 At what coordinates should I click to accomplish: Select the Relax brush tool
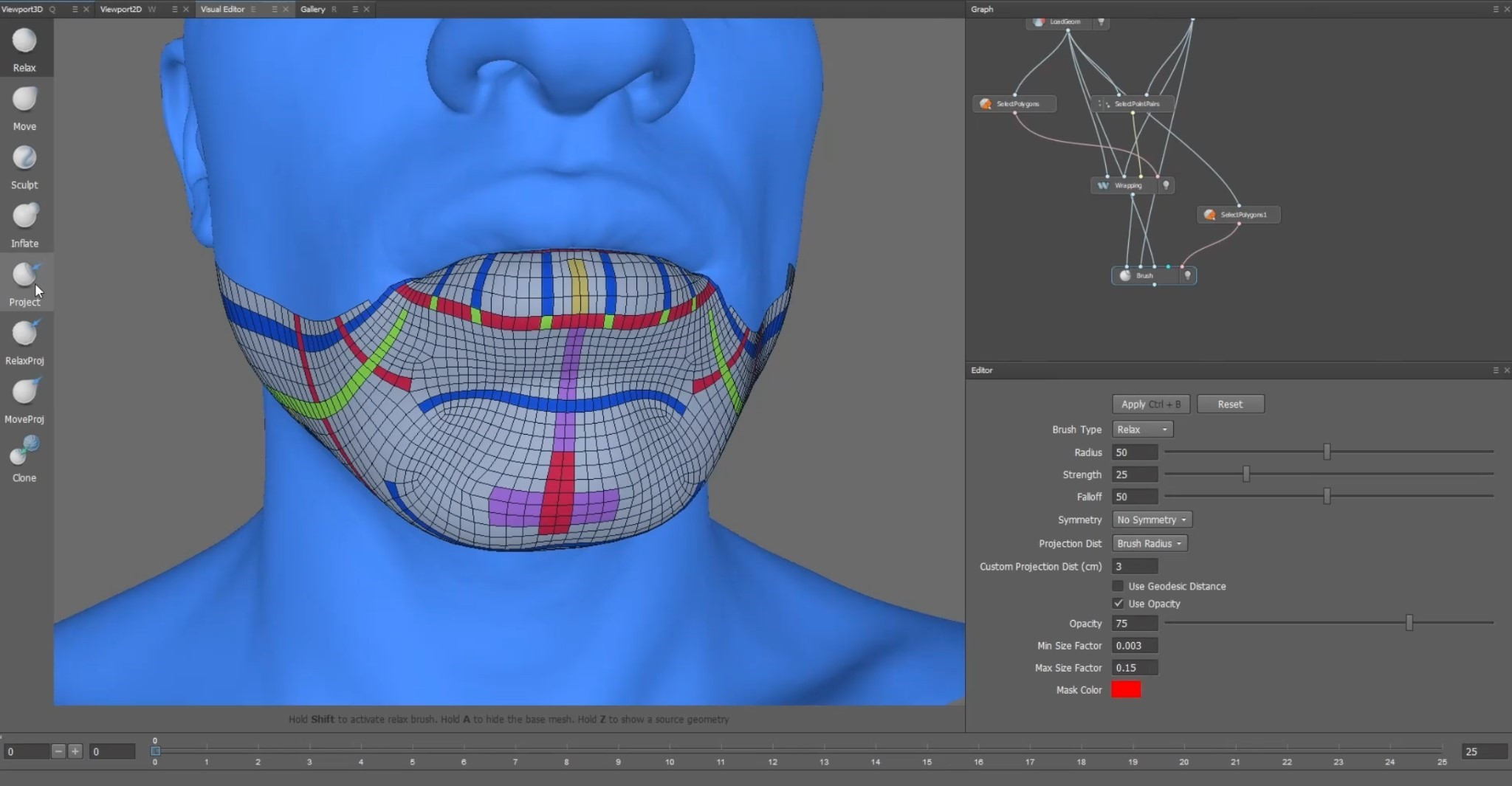click(24, 49)
